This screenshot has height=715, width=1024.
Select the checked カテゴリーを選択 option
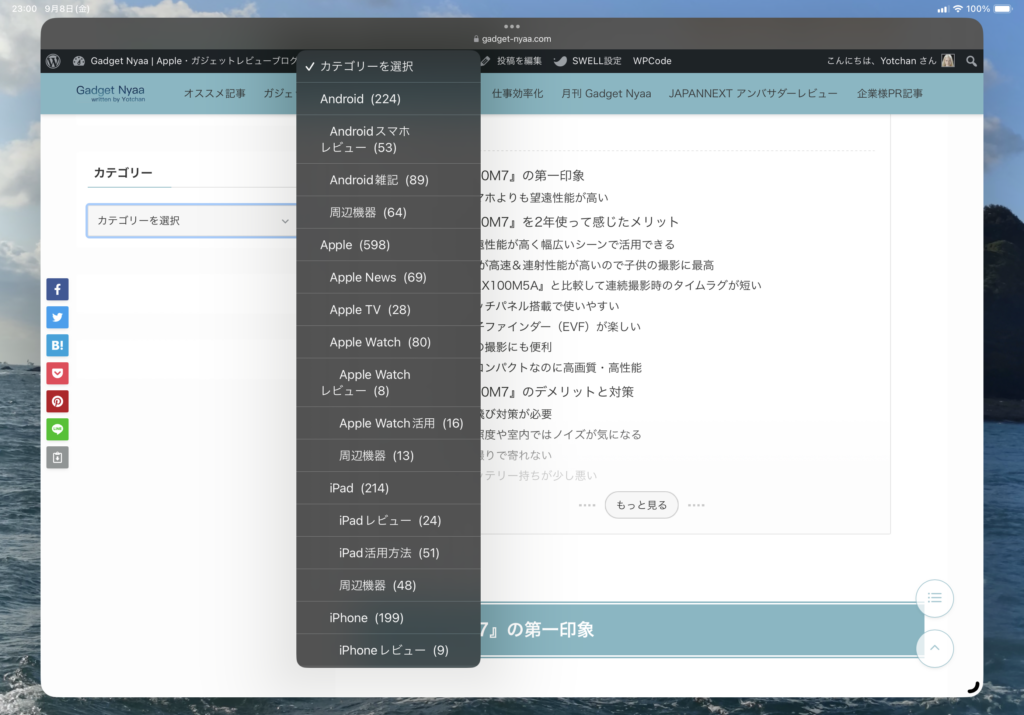point(389,66)
